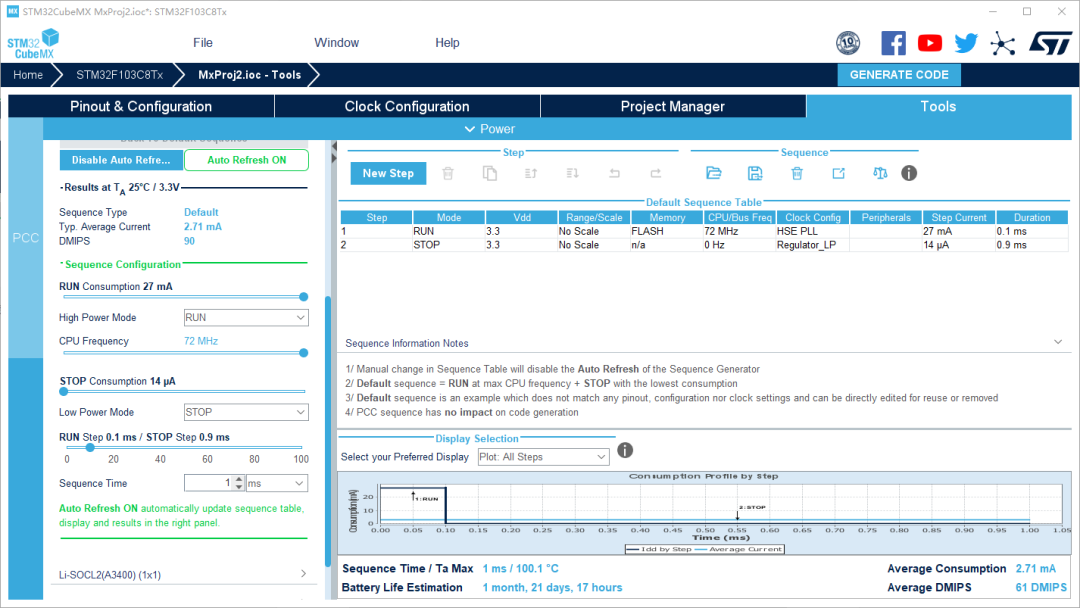Open the Sequence Time unit ms dropdown
This screenshot has height=608, width=1080.
pyautogui.click(x=276, y=483)
